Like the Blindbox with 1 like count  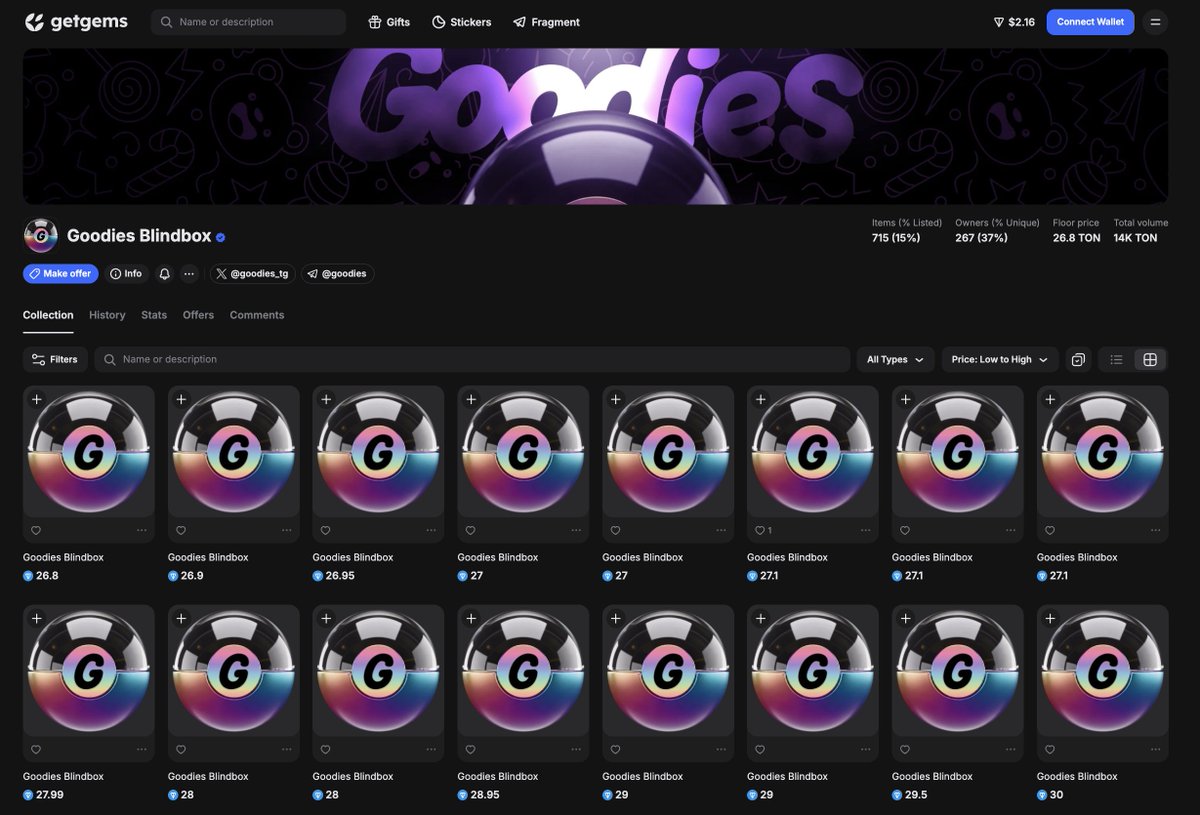tap(761, 530)
